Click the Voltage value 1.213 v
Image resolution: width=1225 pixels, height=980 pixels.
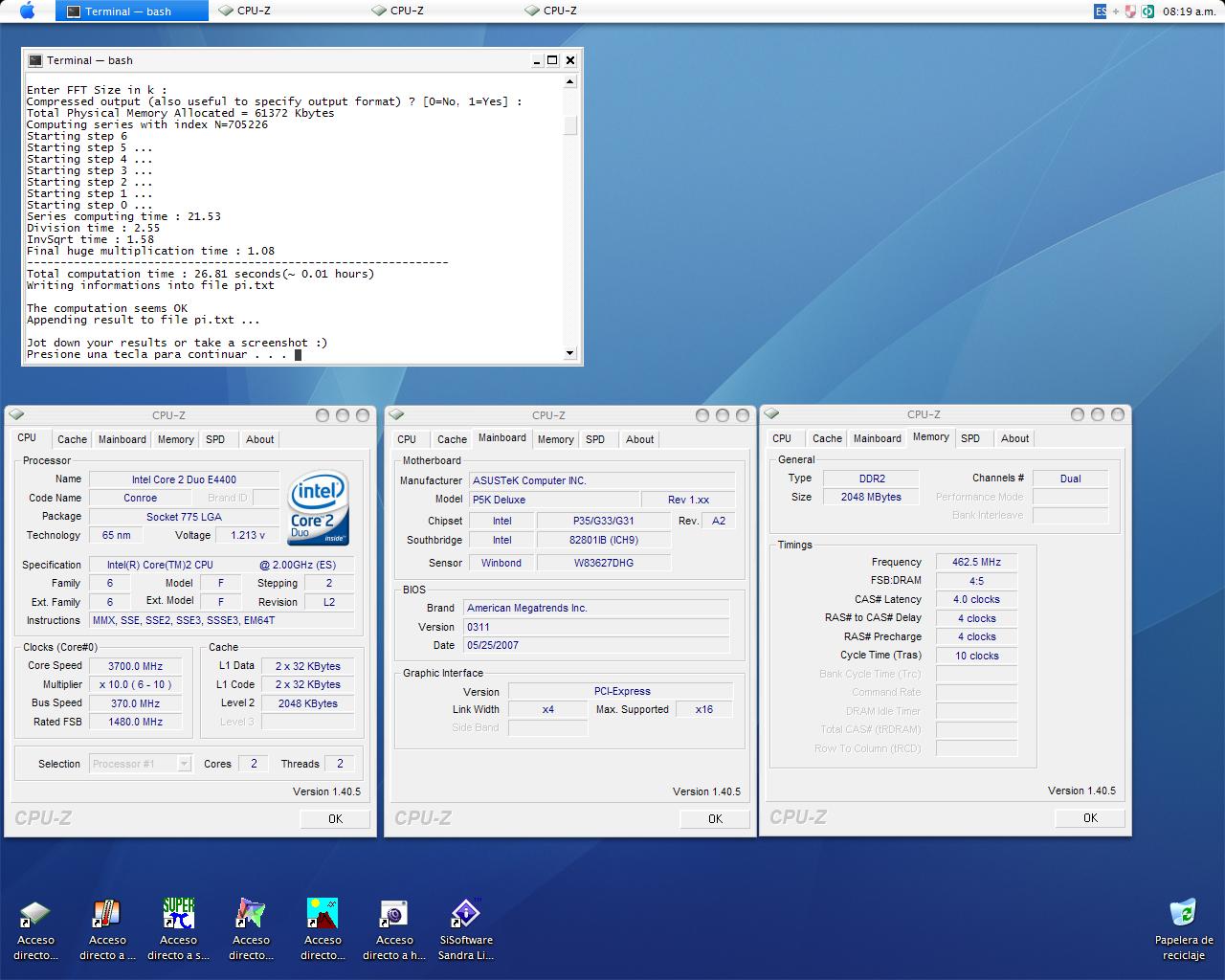[248, 536]
